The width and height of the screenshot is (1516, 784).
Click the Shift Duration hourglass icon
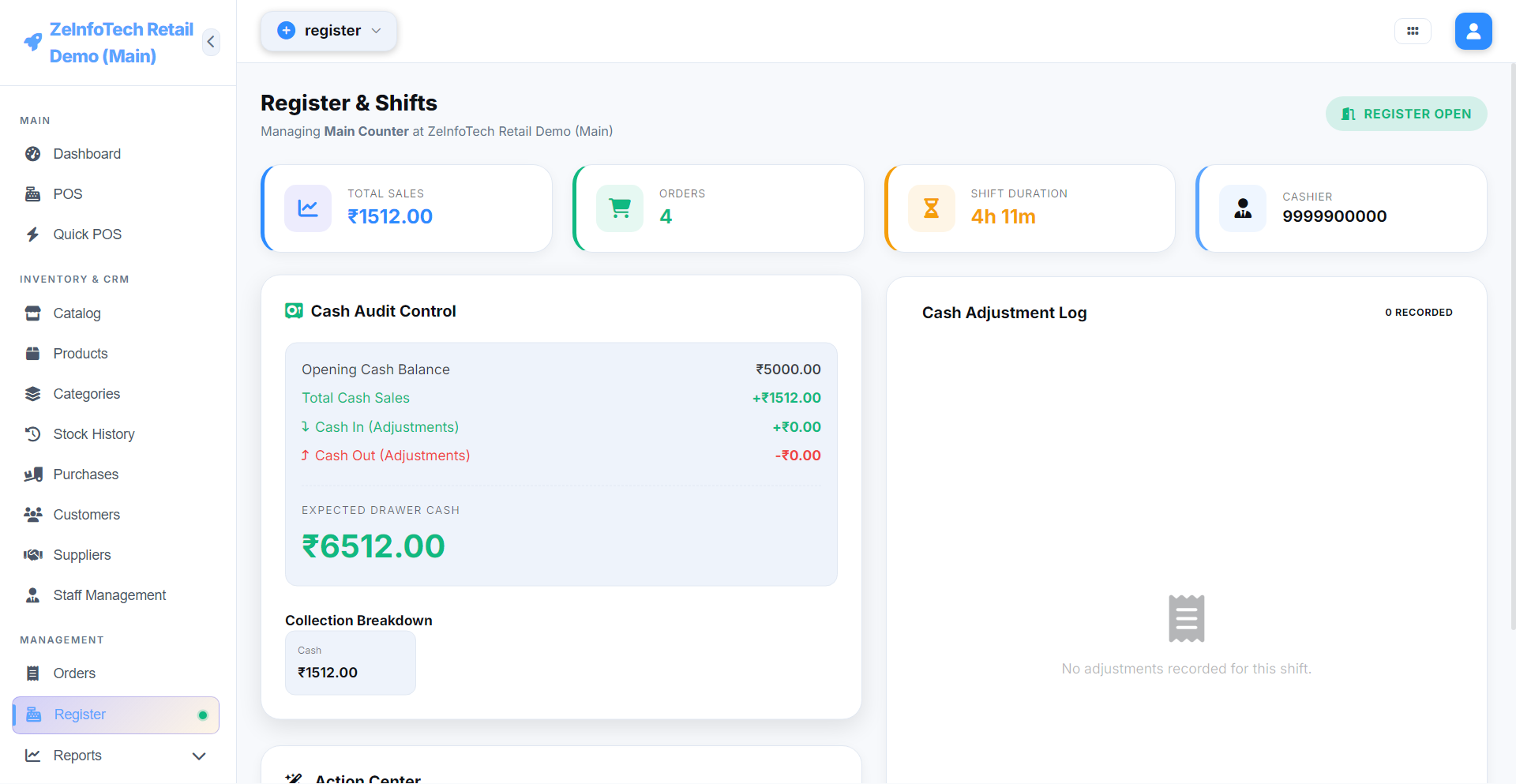pos(932,208)
